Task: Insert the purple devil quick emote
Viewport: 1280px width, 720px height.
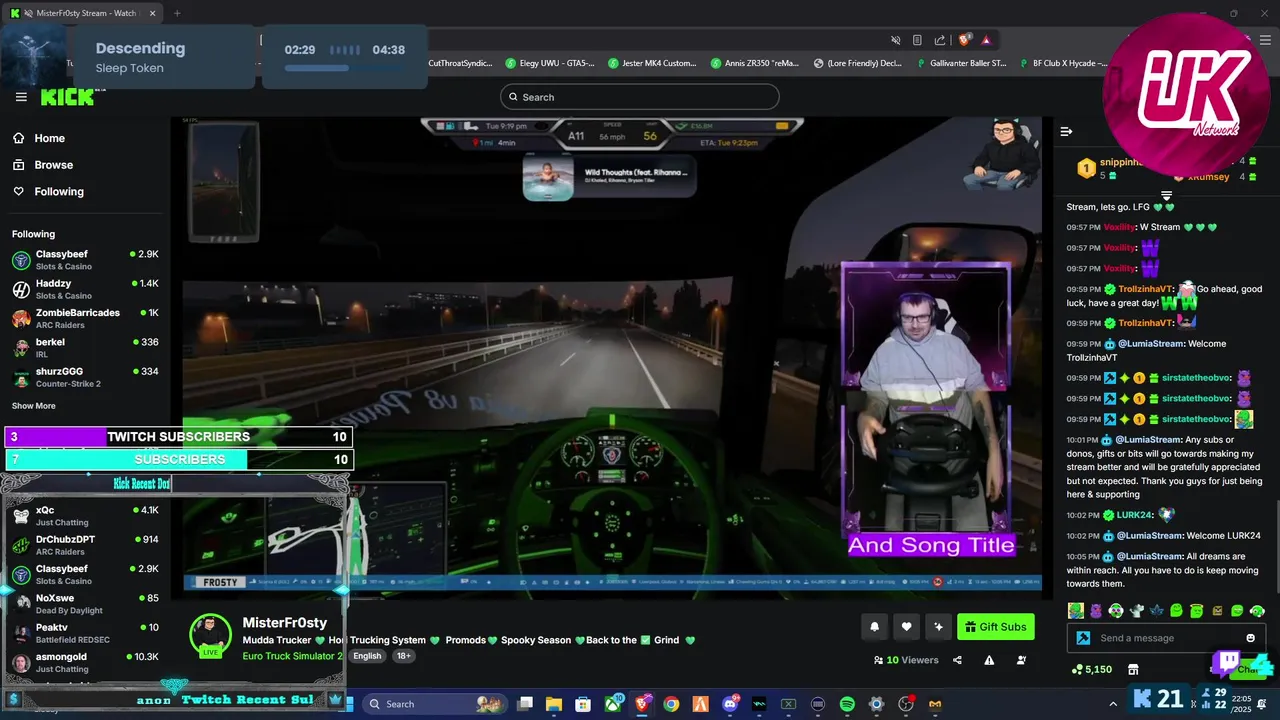Action: tap(1096, 611)
